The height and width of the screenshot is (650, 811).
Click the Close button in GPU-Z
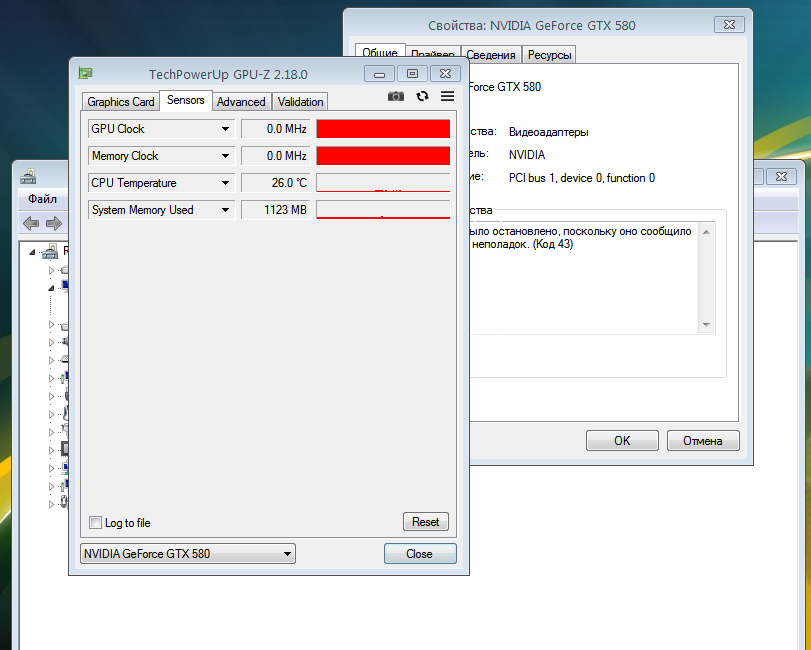point(420,554)
